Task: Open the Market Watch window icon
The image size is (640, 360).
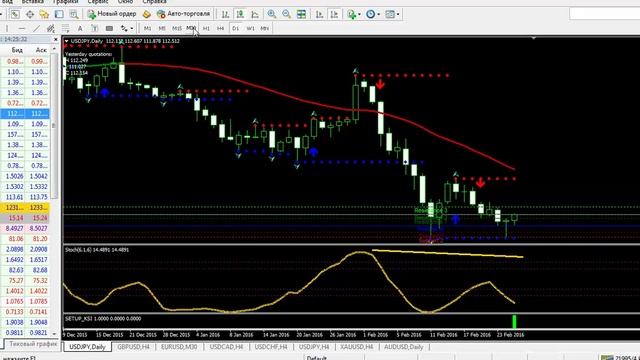Action: (15, 14)
